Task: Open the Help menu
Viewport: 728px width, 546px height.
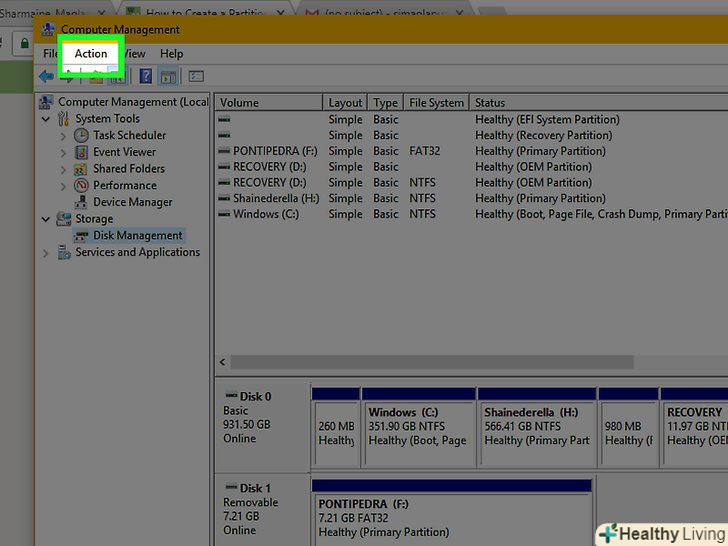Action: coord(171,54)
